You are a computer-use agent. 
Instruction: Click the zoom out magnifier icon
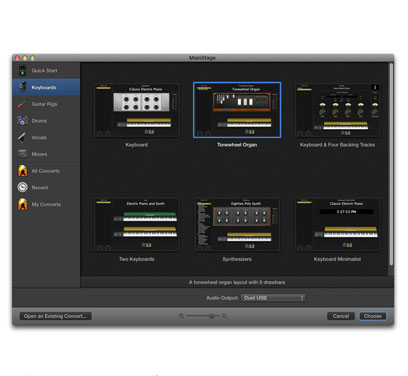pyautogui.click(x=181, y=315)
